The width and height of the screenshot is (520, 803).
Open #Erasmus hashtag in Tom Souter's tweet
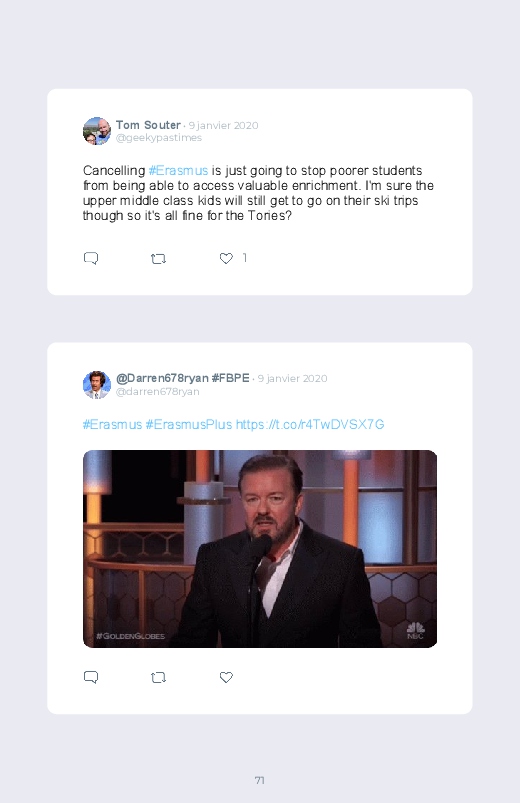click(178, 171)
